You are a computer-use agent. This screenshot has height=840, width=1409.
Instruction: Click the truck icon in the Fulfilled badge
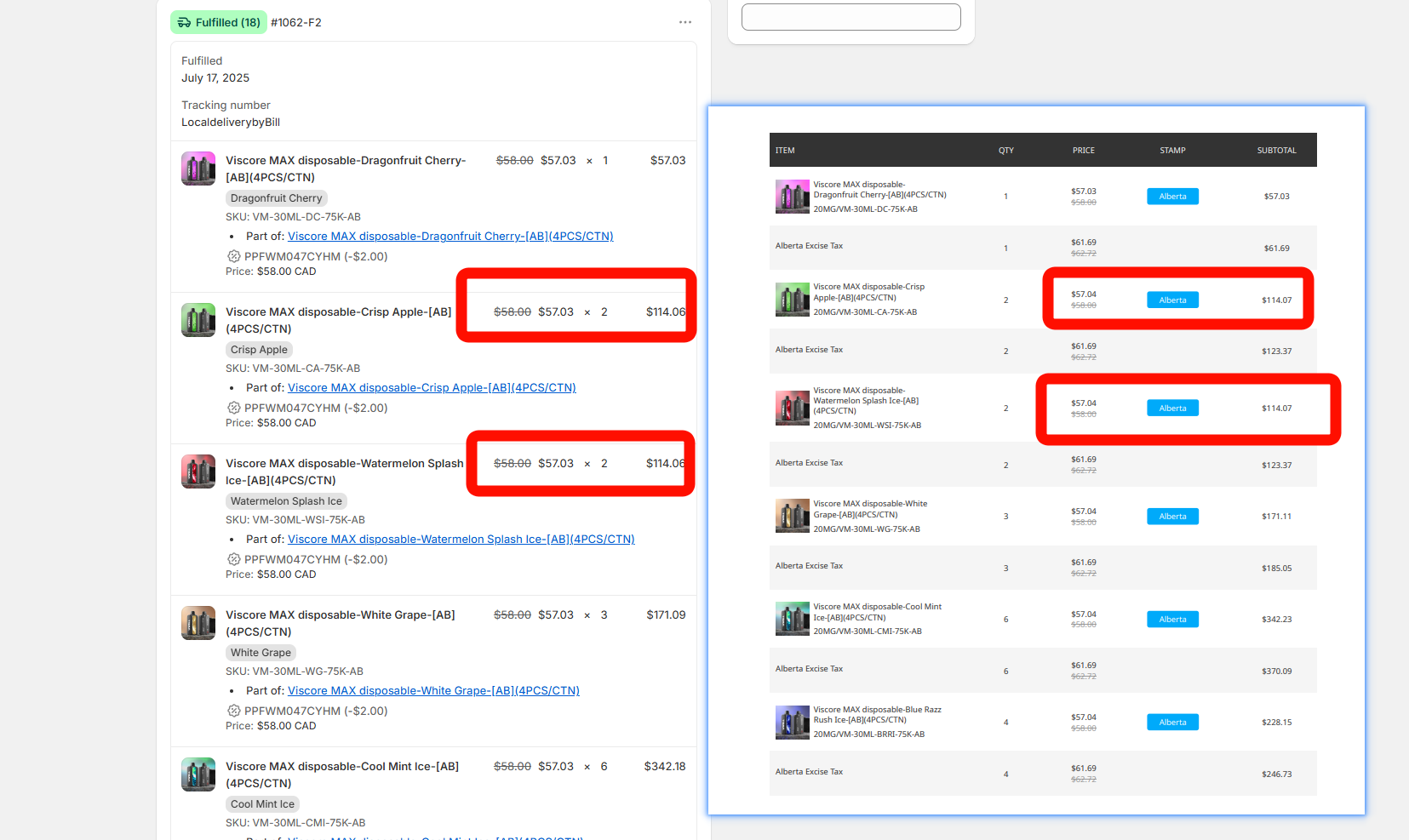coord(184,23)
